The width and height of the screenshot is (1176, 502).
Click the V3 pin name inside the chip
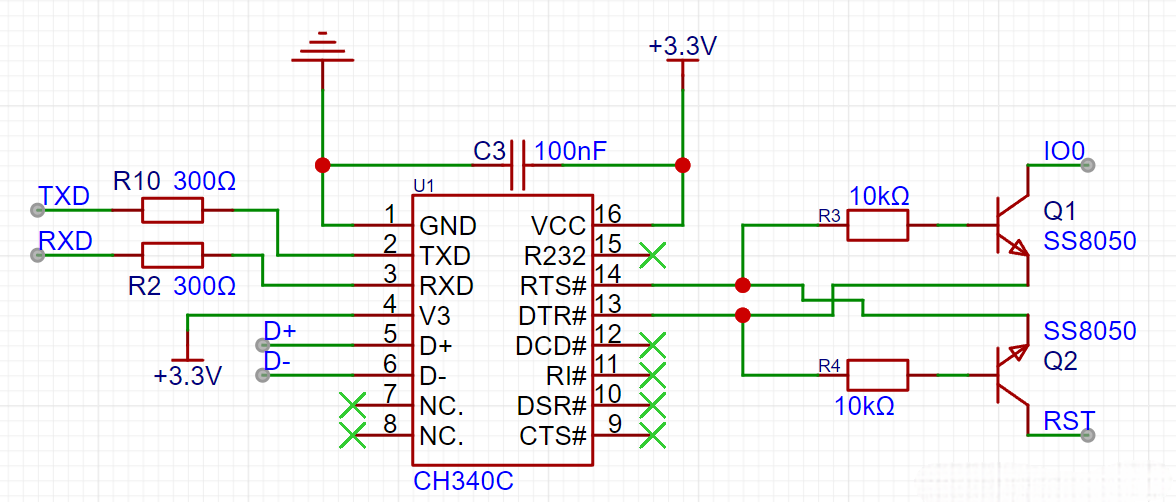coord(435,316)
